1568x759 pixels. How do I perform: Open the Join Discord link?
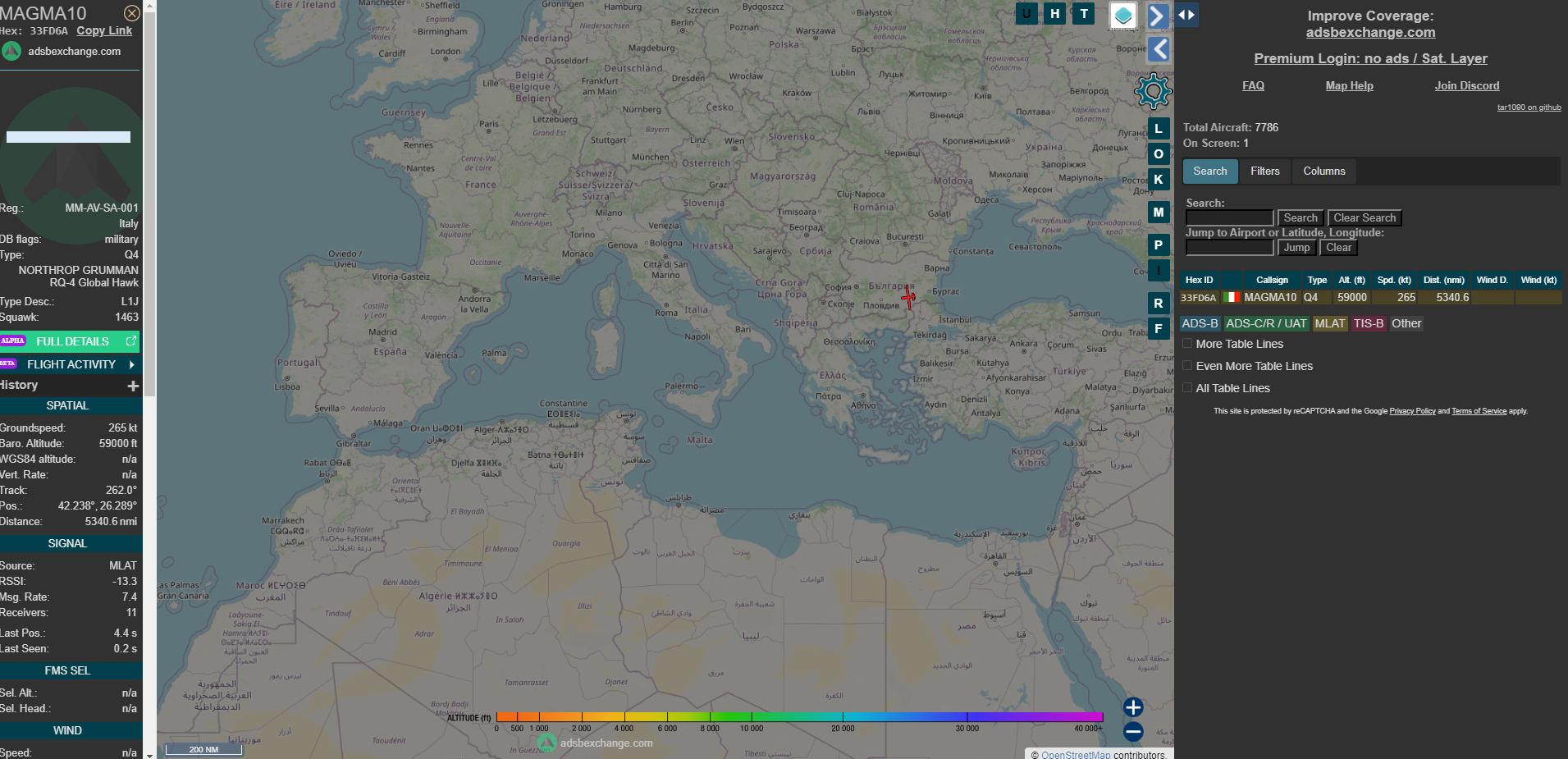click(1466, 85)
